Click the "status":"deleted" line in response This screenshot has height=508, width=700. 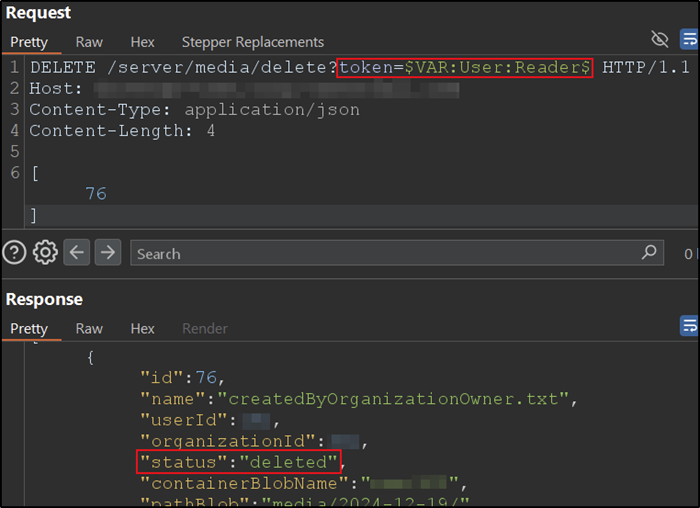click(x=239, y=462)
